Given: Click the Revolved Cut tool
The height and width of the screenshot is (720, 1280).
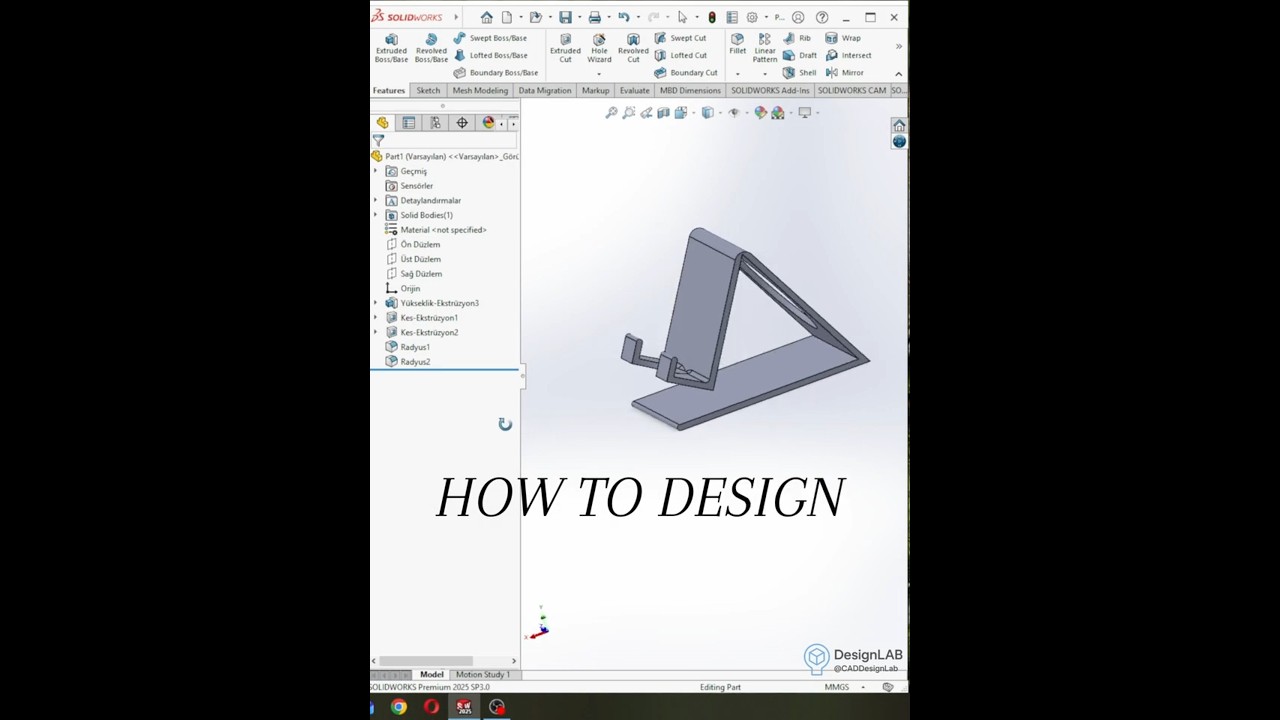Looking at the screenshot, I should [x=633, y=48].
